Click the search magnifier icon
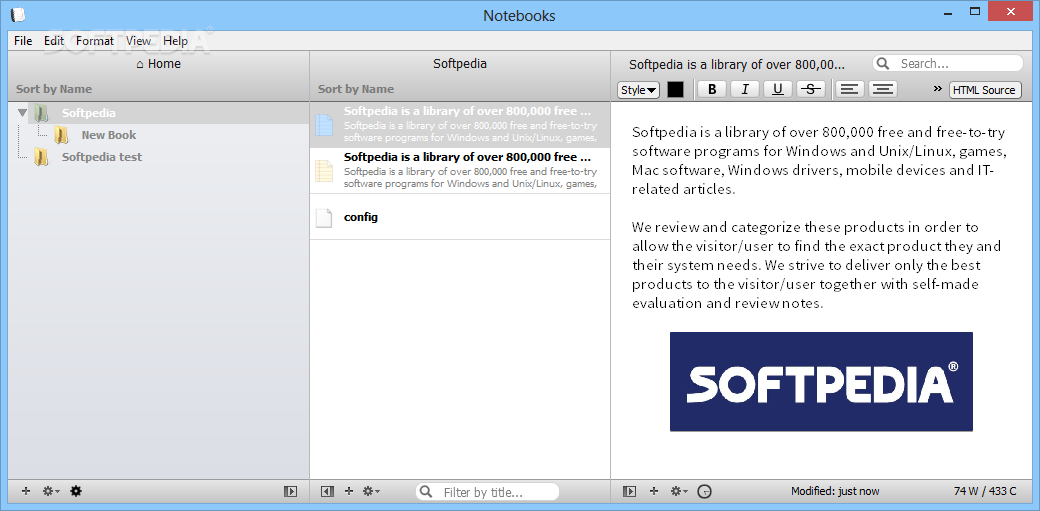Image resolution: width=1040 pixels, height=511 pixels. (883, 64)
